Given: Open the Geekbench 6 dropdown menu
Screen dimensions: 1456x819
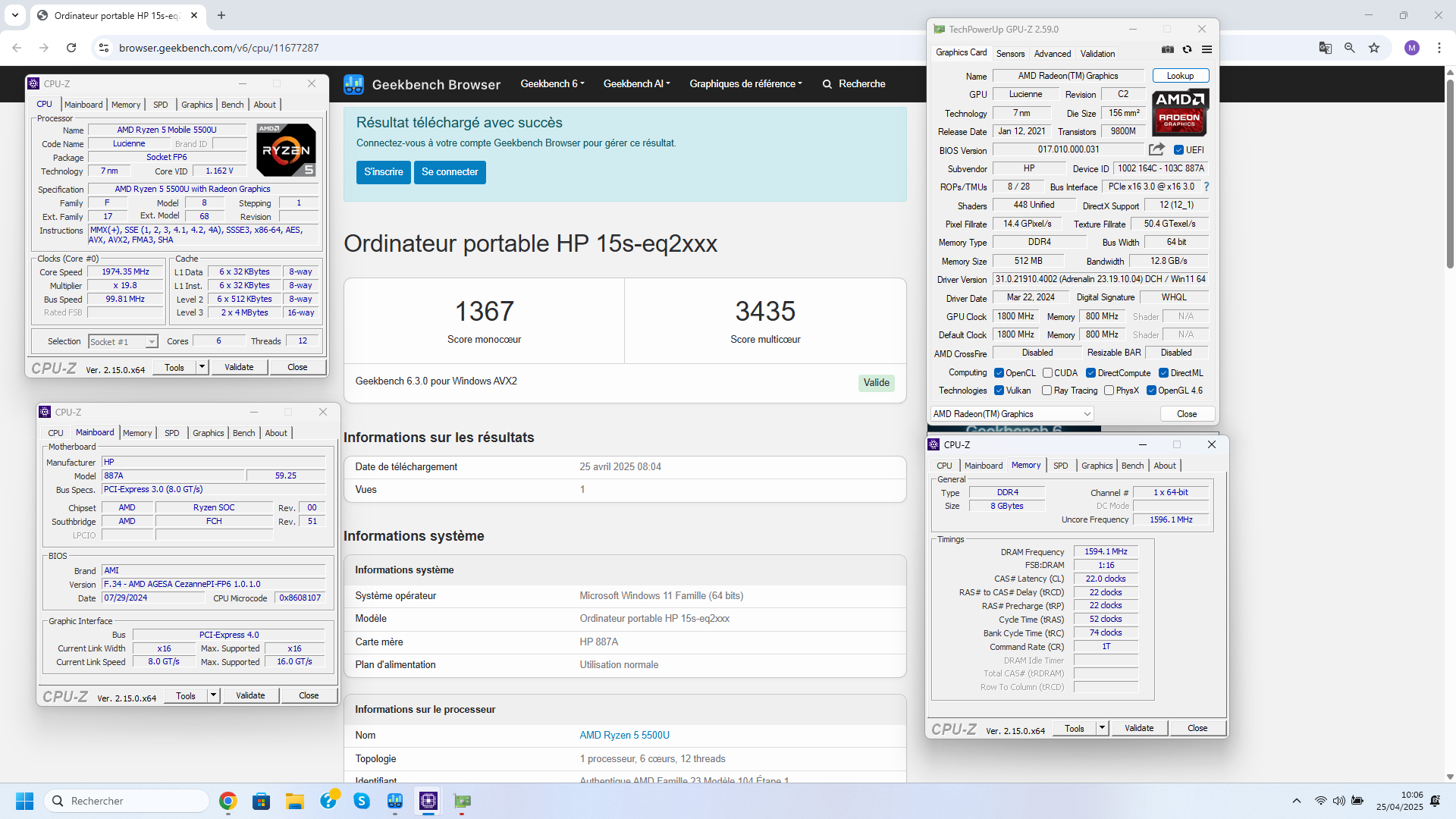Looking at the screenshot, I should point(552,84).
